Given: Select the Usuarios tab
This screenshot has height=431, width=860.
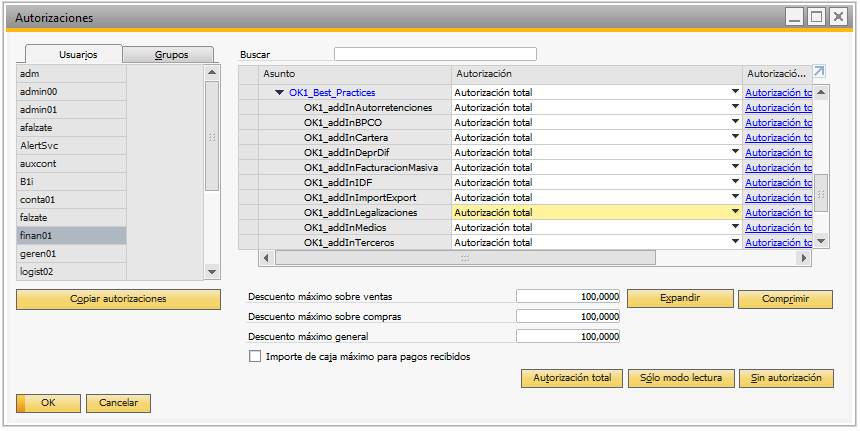Looking at the screenshot, I should coord(77,55).
